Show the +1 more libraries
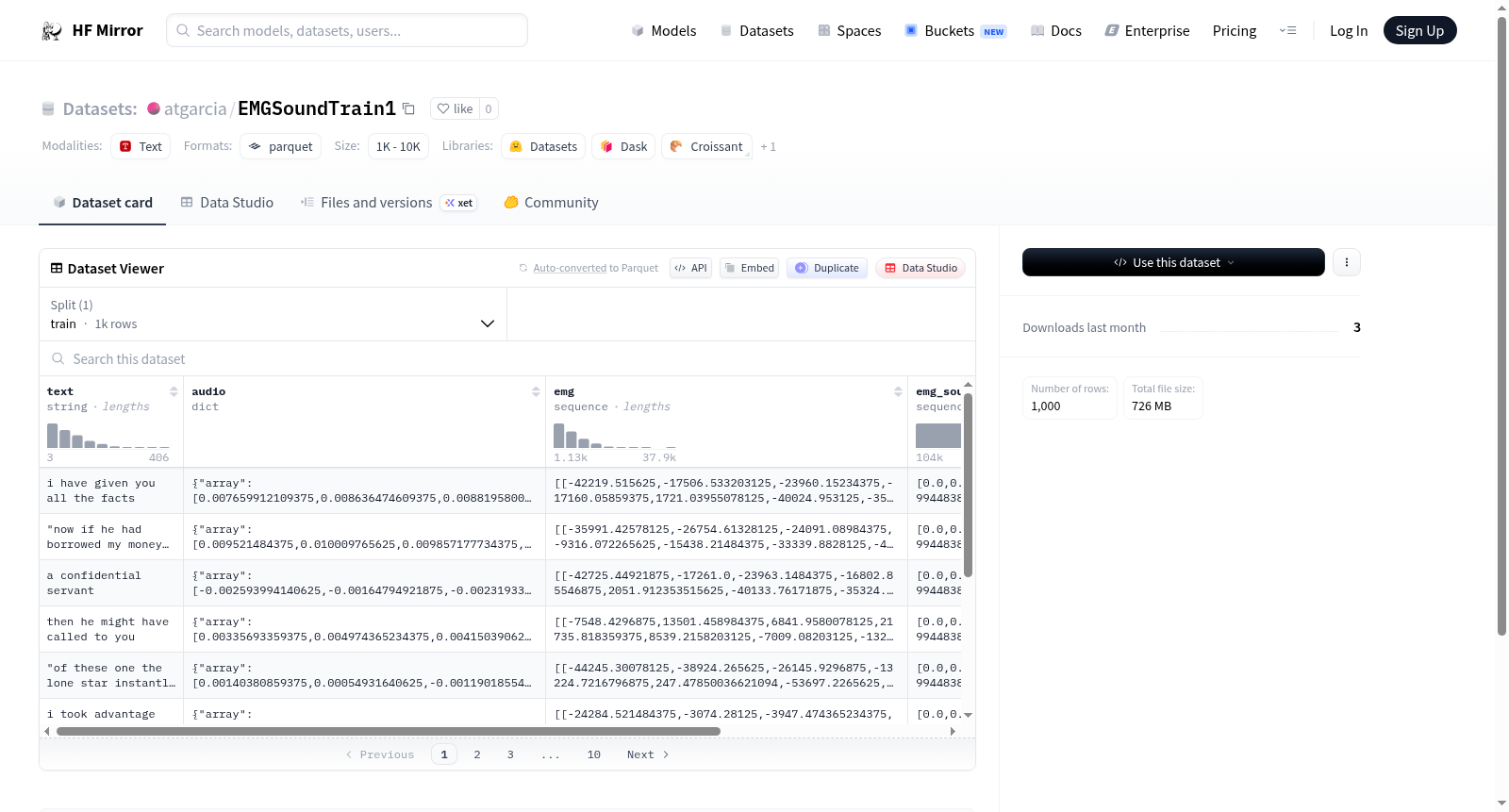 point(768,146)
